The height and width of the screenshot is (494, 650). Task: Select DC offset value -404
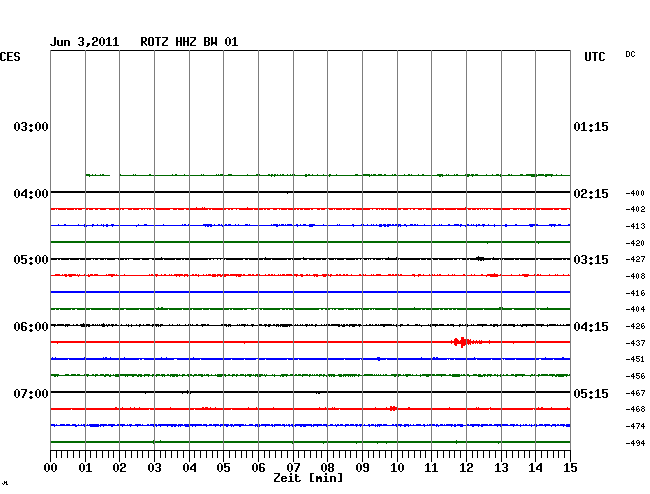635,309
